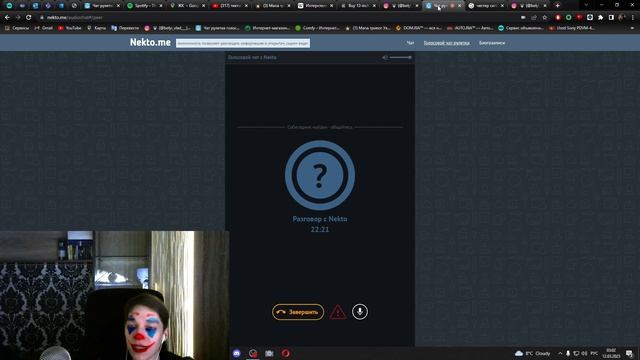
Task: Go back with the browser back arrow
Action: pyautogui.click(x=7, y=18)
